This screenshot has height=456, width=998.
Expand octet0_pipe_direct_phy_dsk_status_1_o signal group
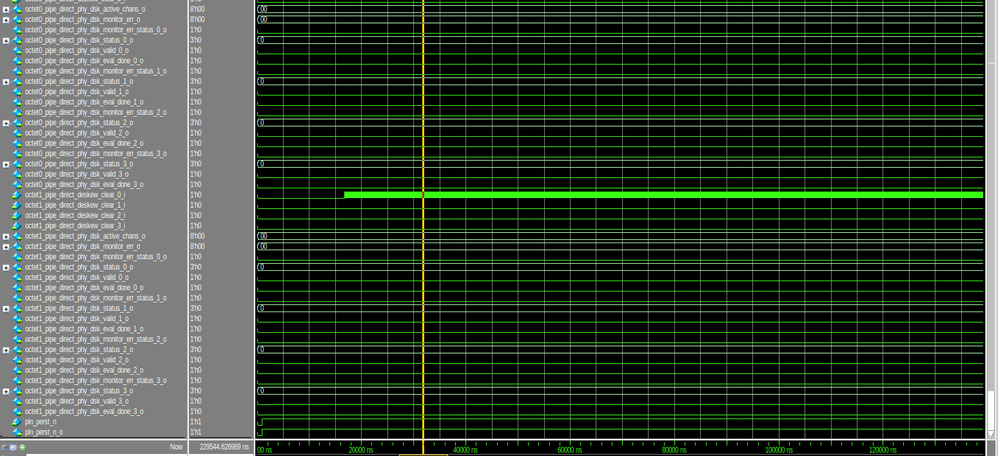click(6, 82)
